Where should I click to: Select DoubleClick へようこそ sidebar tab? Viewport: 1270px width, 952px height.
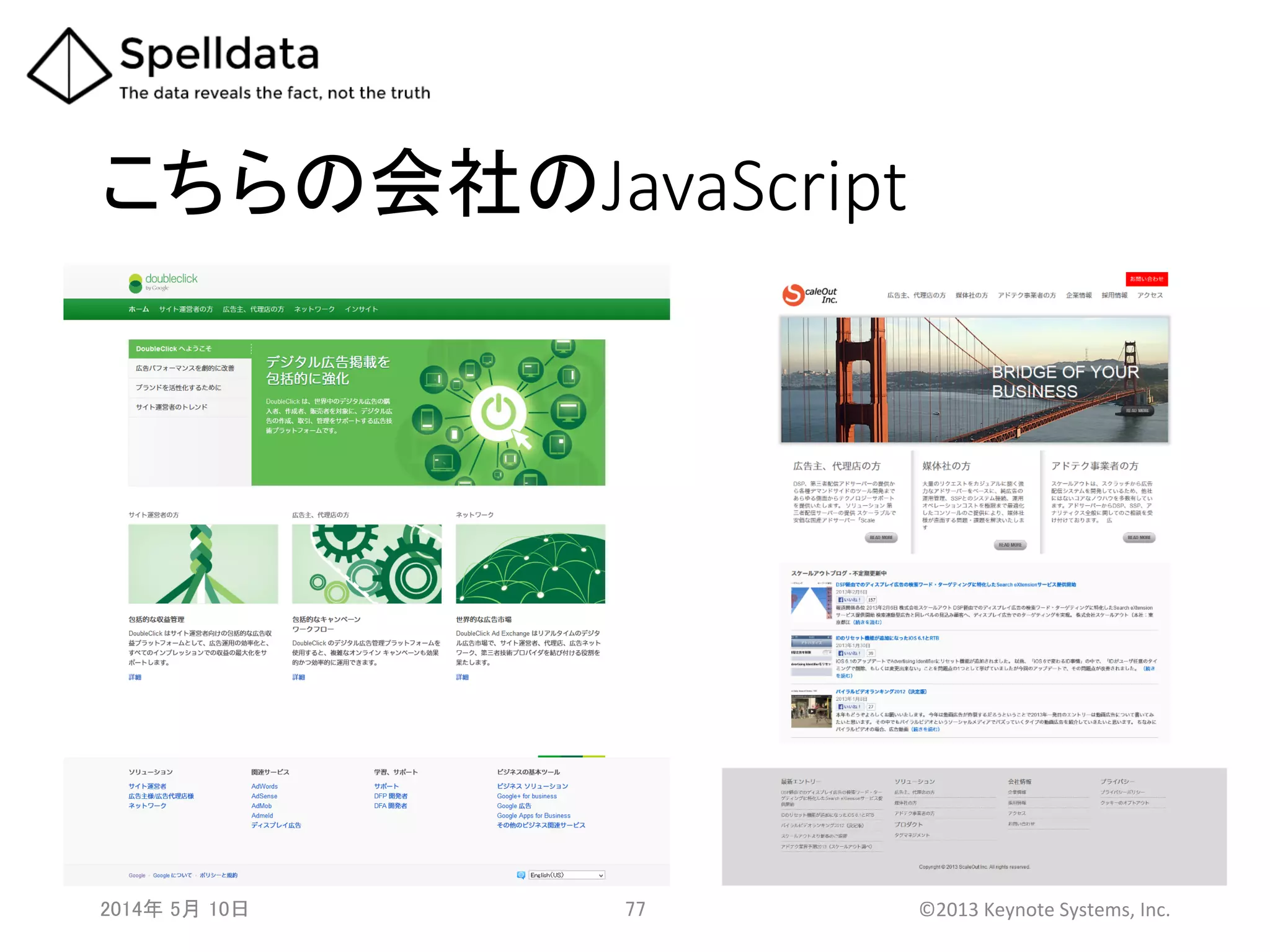coord(190,348)
